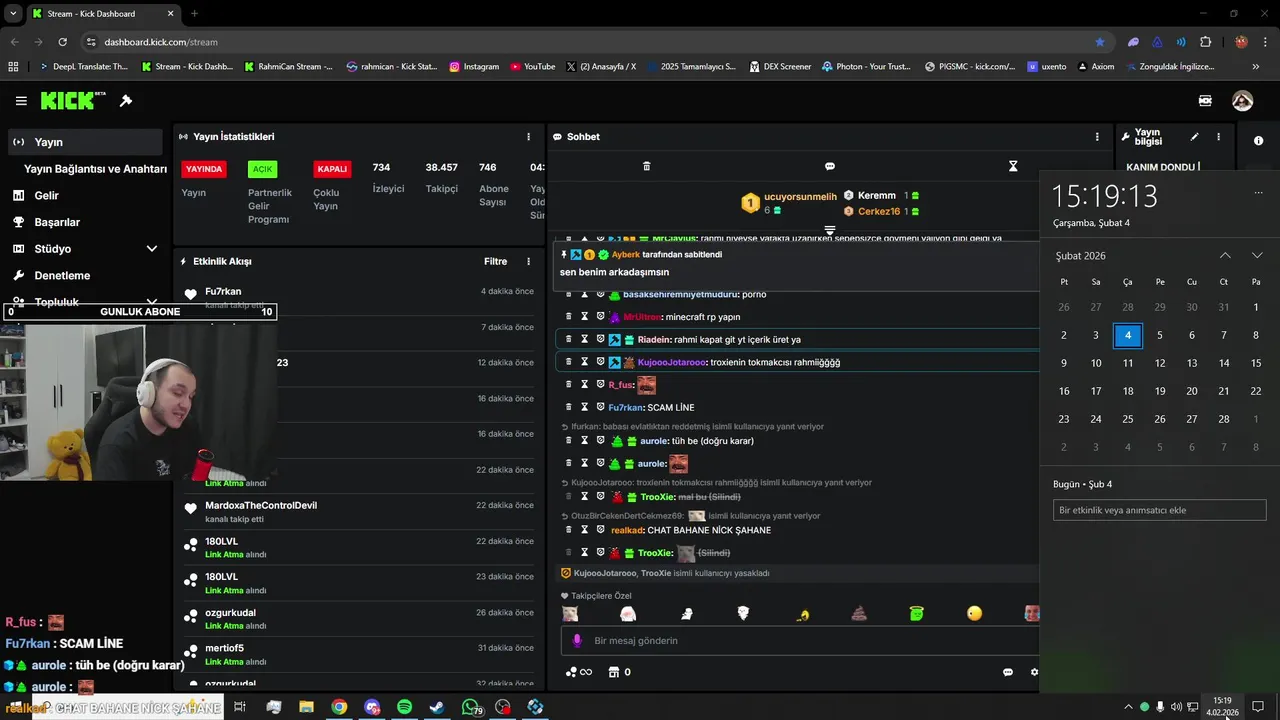Clear chat with trash icon in Sohbet toolbar
1280x720 pixels.
pos(646,166)
